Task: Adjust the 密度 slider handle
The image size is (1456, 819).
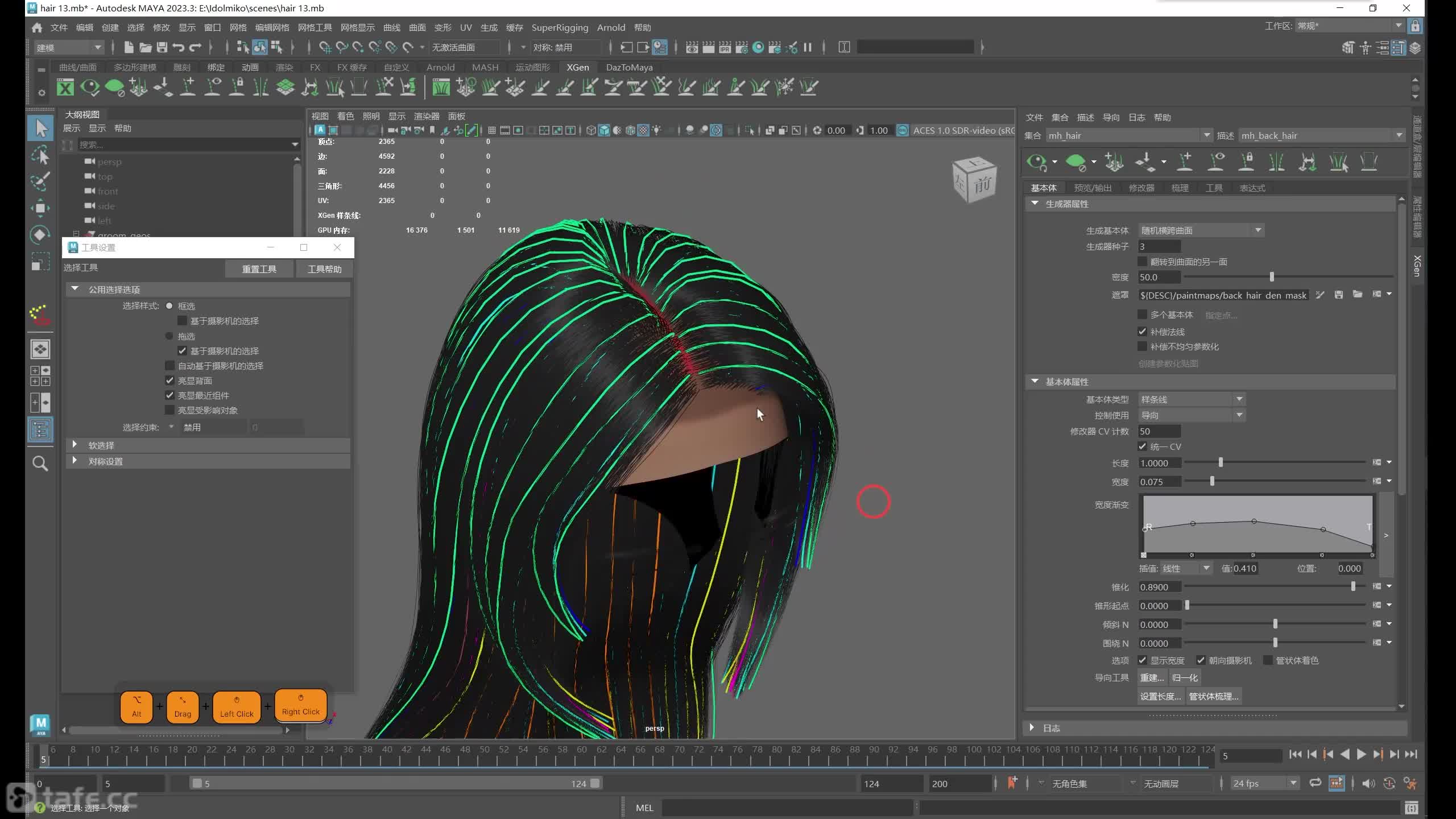Action: click(1272, 277)
